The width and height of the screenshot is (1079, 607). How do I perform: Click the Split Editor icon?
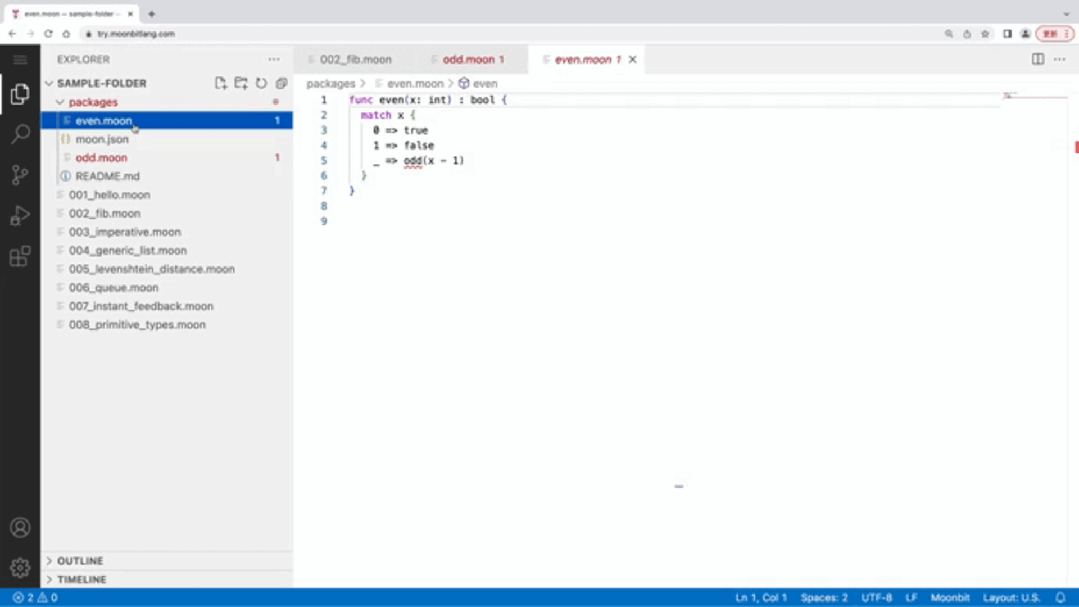1038,59
